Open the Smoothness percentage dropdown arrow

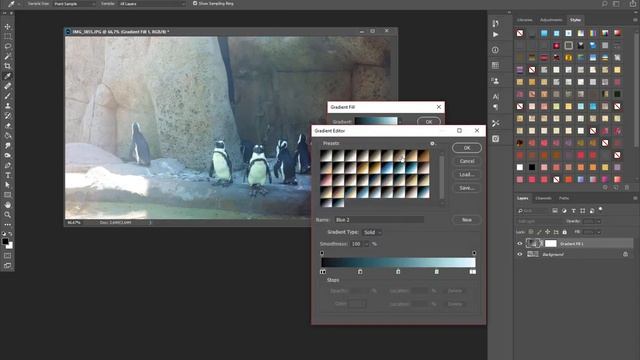point(367,244)
